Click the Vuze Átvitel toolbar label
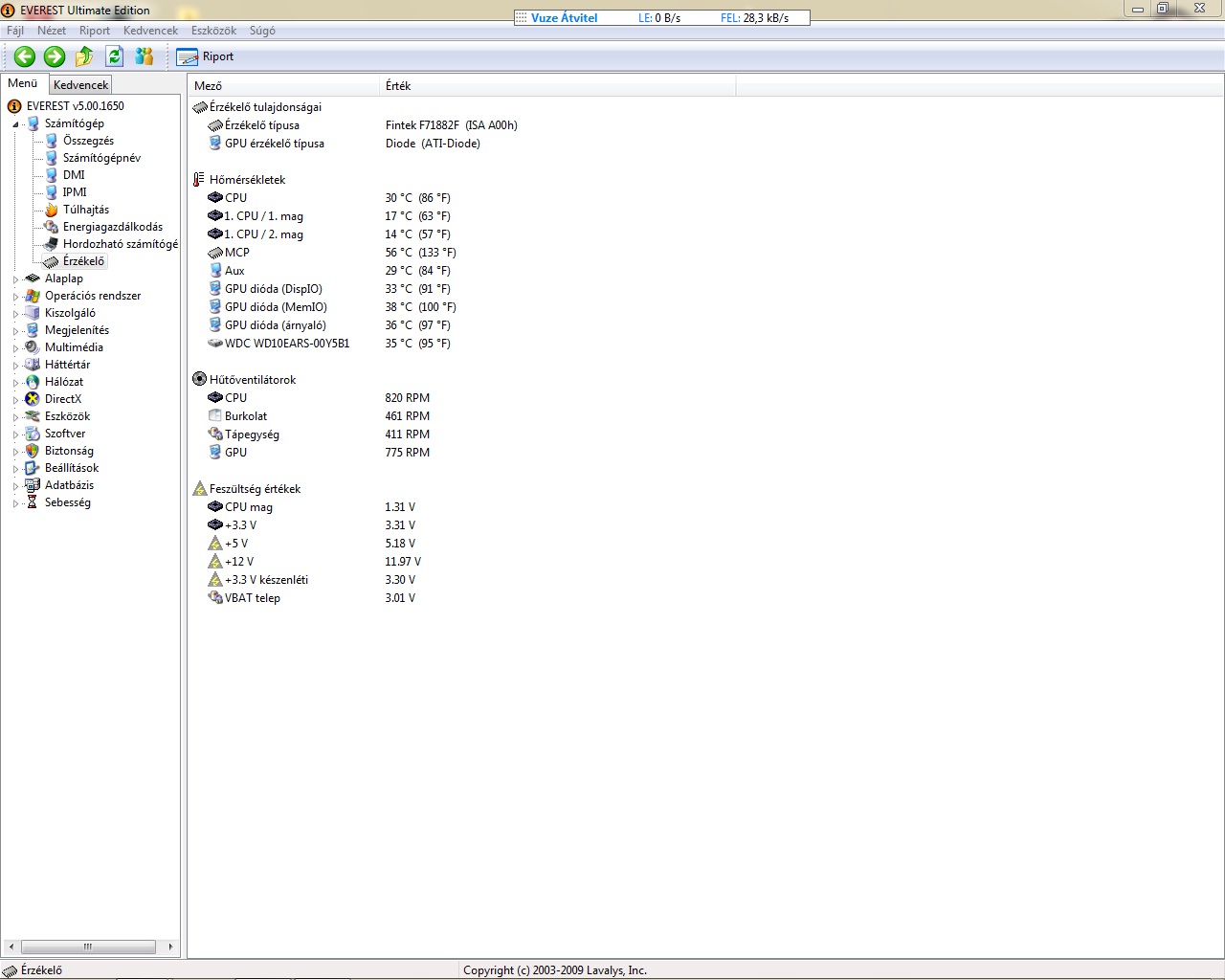 click(x=564, y=18)
